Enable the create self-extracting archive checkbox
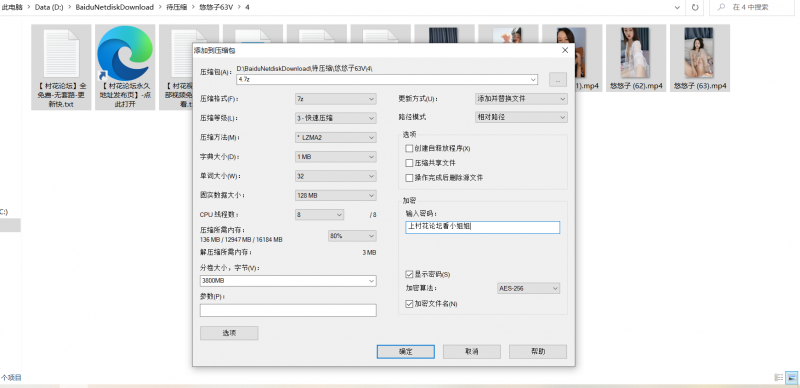The image size is (800, 388). (409, 149)
